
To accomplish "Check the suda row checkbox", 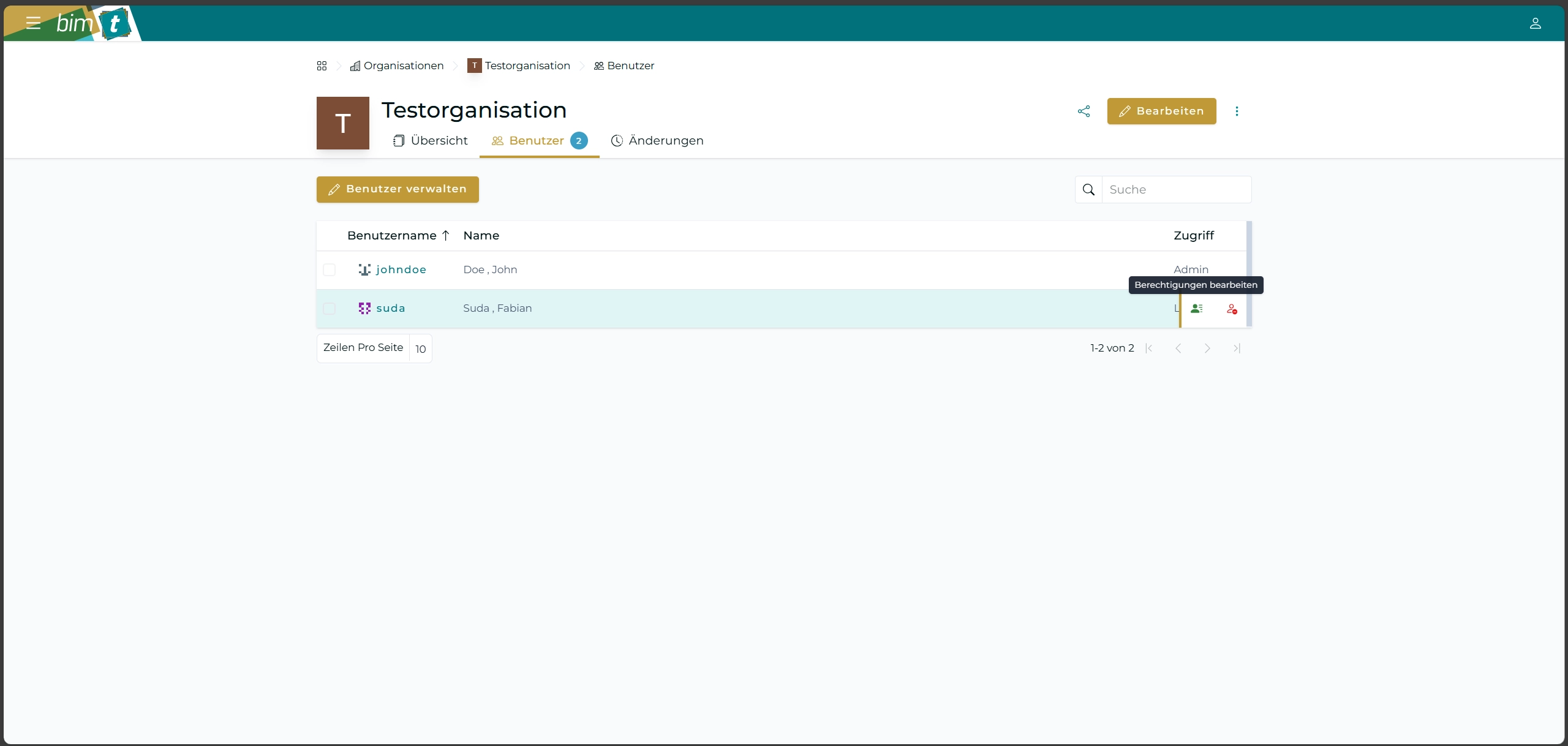I will [x=330, y=308].
